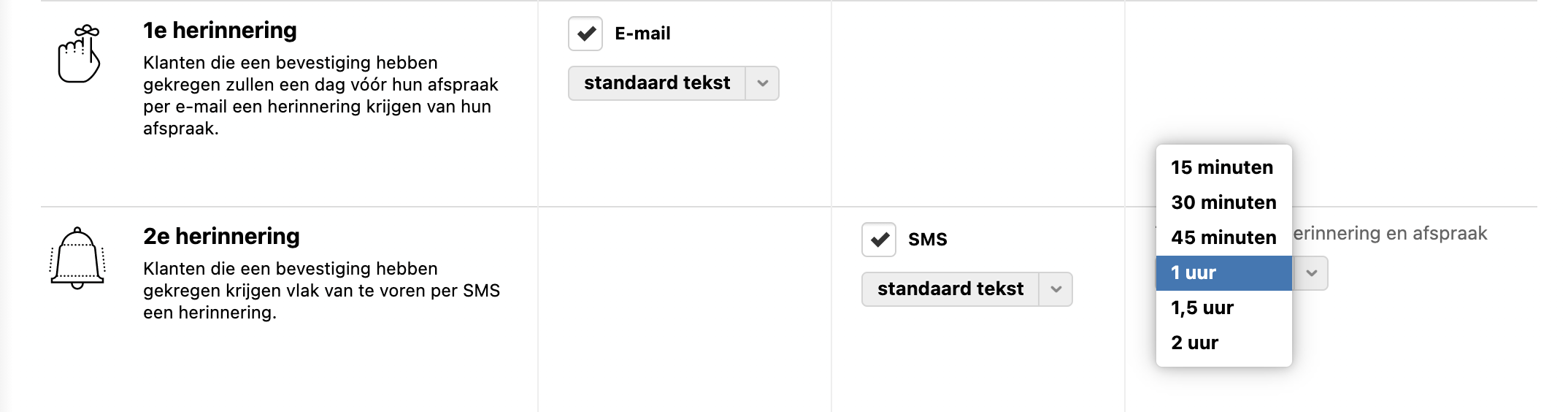
Task: Click the chevron arrow of e-mail text dropdown
Action: [762, 83]
